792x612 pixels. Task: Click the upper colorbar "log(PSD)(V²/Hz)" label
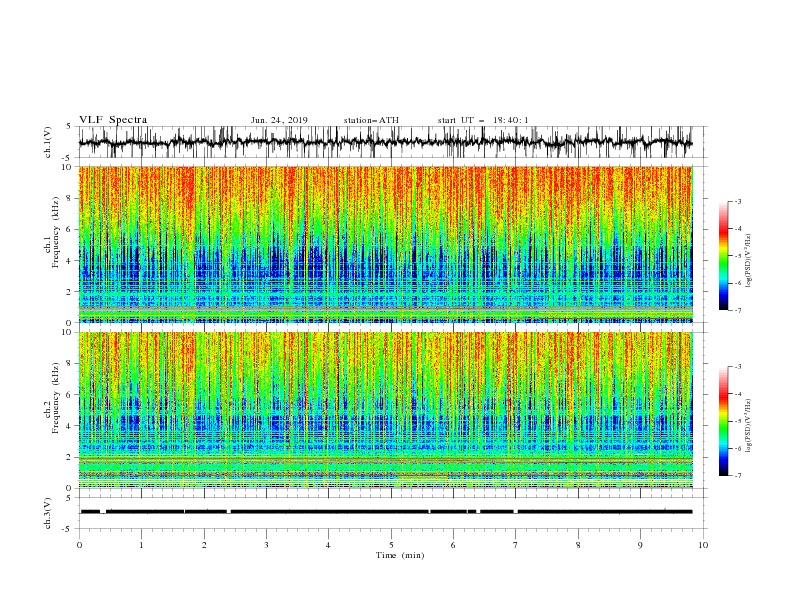point(748,261)
